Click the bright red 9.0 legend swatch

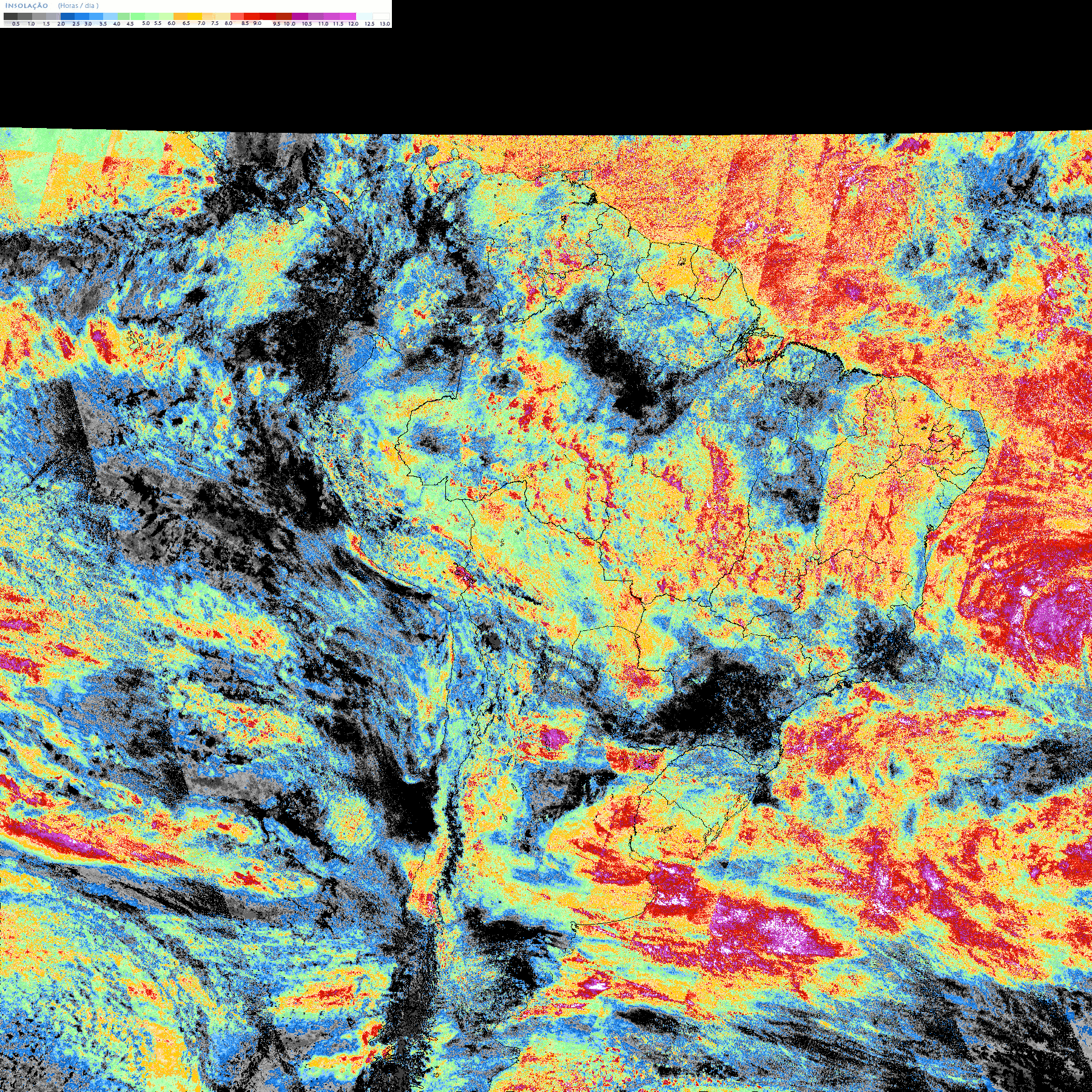[252, 16]
